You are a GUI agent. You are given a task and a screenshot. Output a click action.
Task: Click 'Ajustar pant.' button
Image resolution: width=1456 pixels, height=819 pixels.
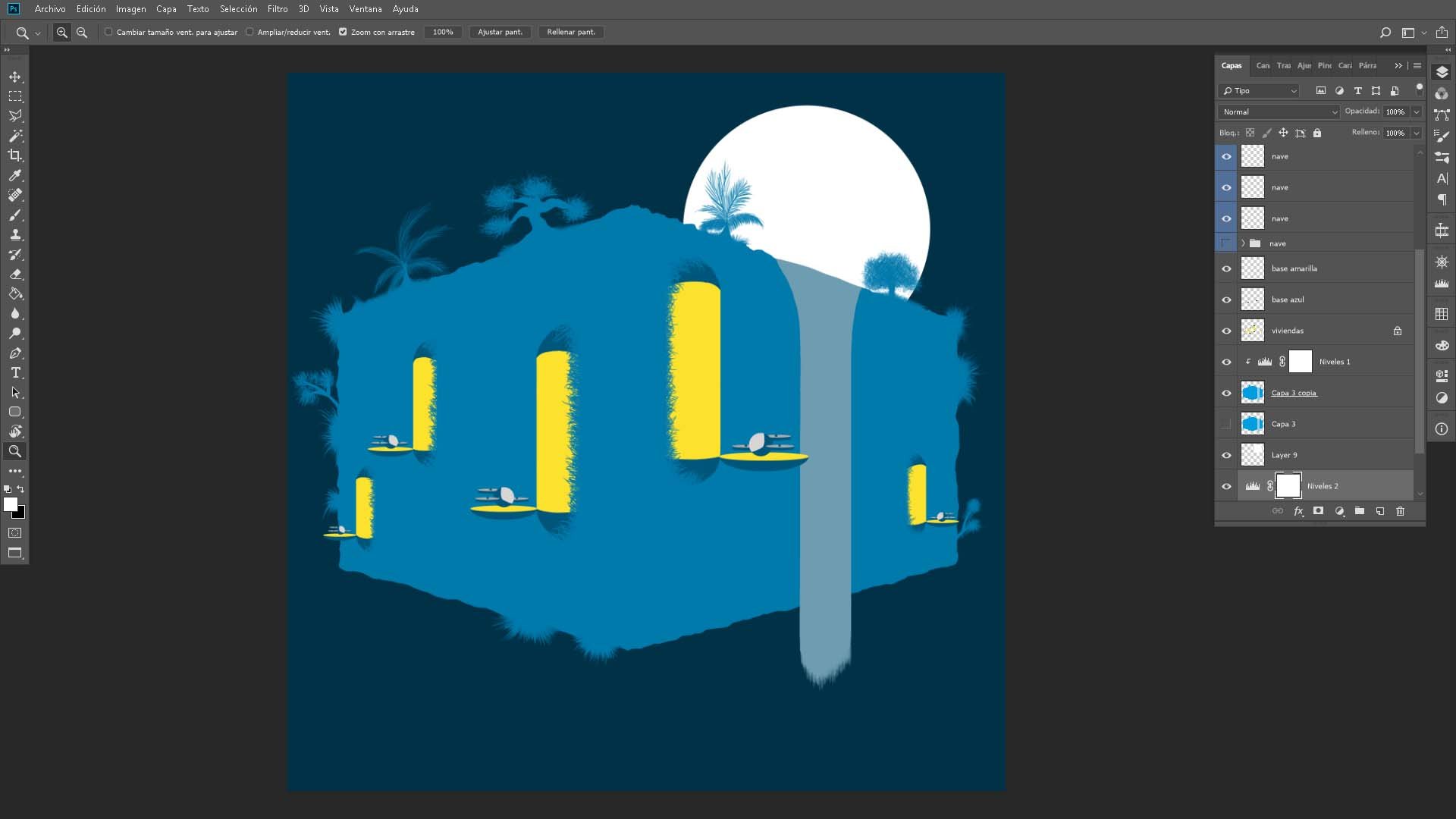pyautogui.click(x=500, y=32)
